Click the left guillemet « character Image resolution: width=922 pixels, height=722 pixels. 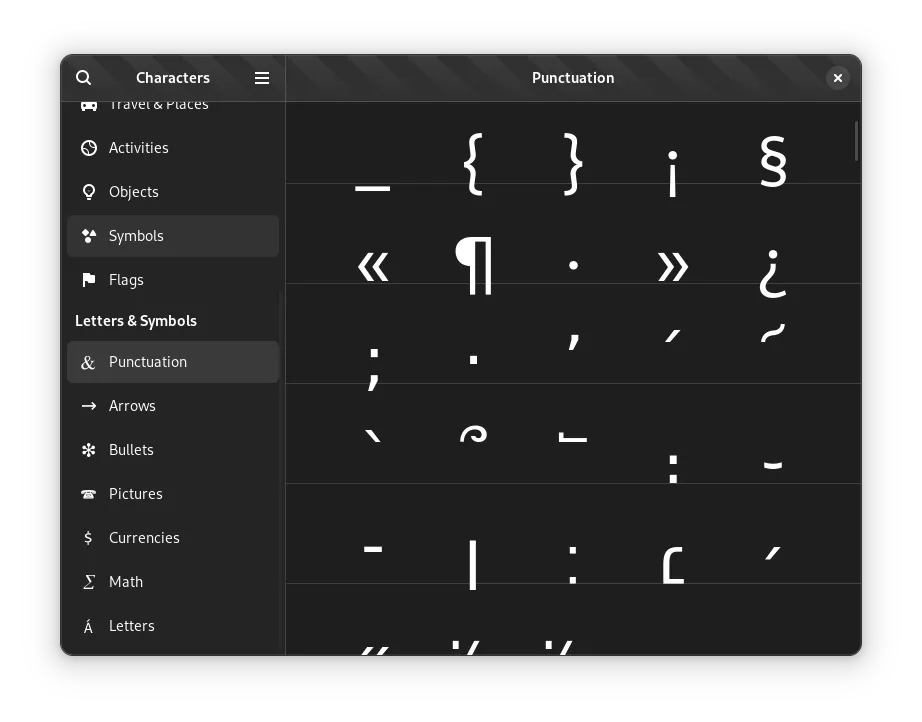click(x=373, y=265)
